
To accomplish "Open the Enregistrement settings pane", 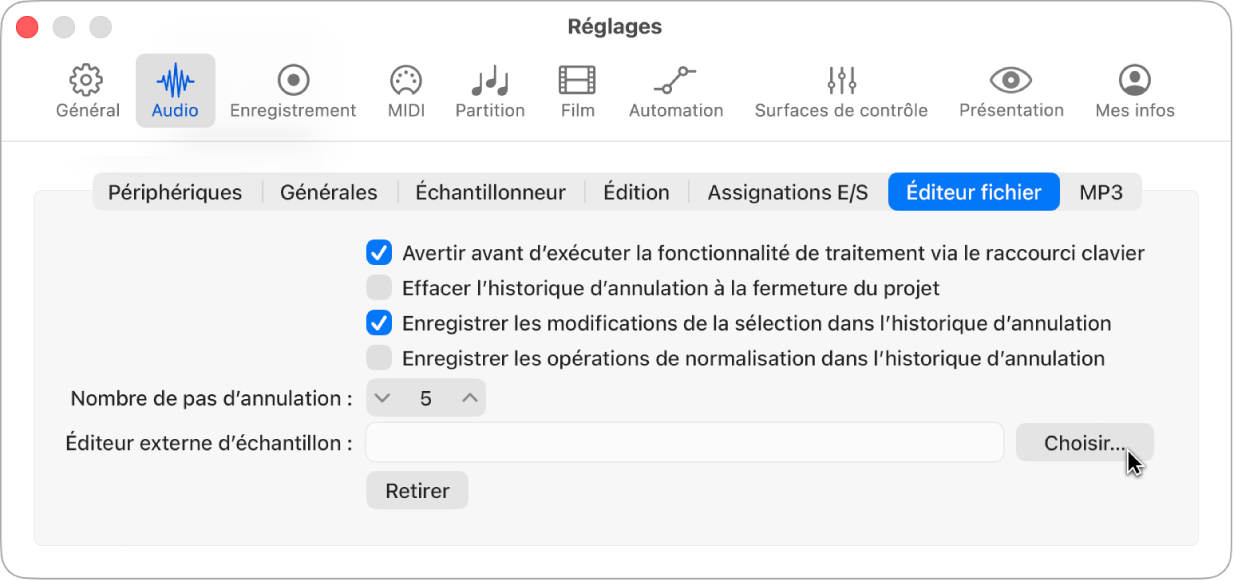I will pos(293,90).
